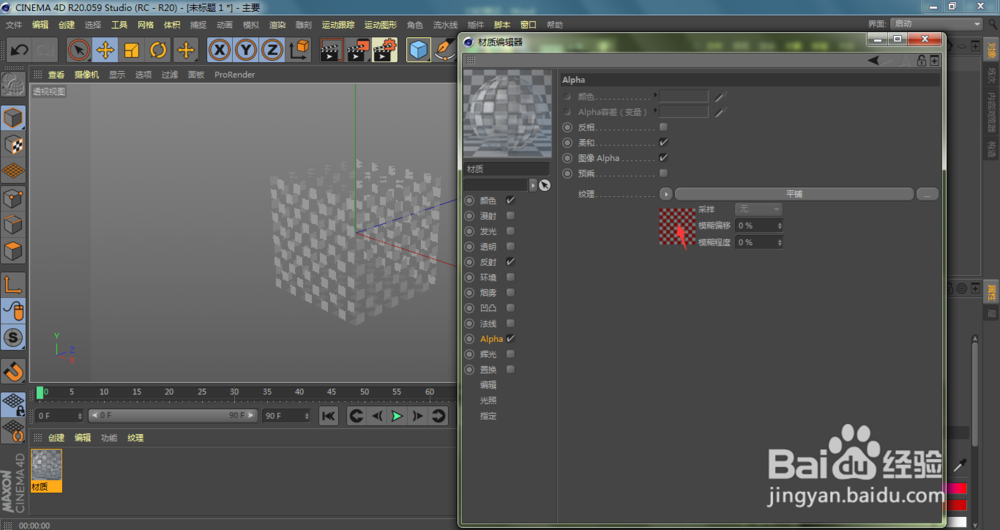Open the 运动图形 menu
The width and height of the screenshot is (1000, 530).
[380, 25]
